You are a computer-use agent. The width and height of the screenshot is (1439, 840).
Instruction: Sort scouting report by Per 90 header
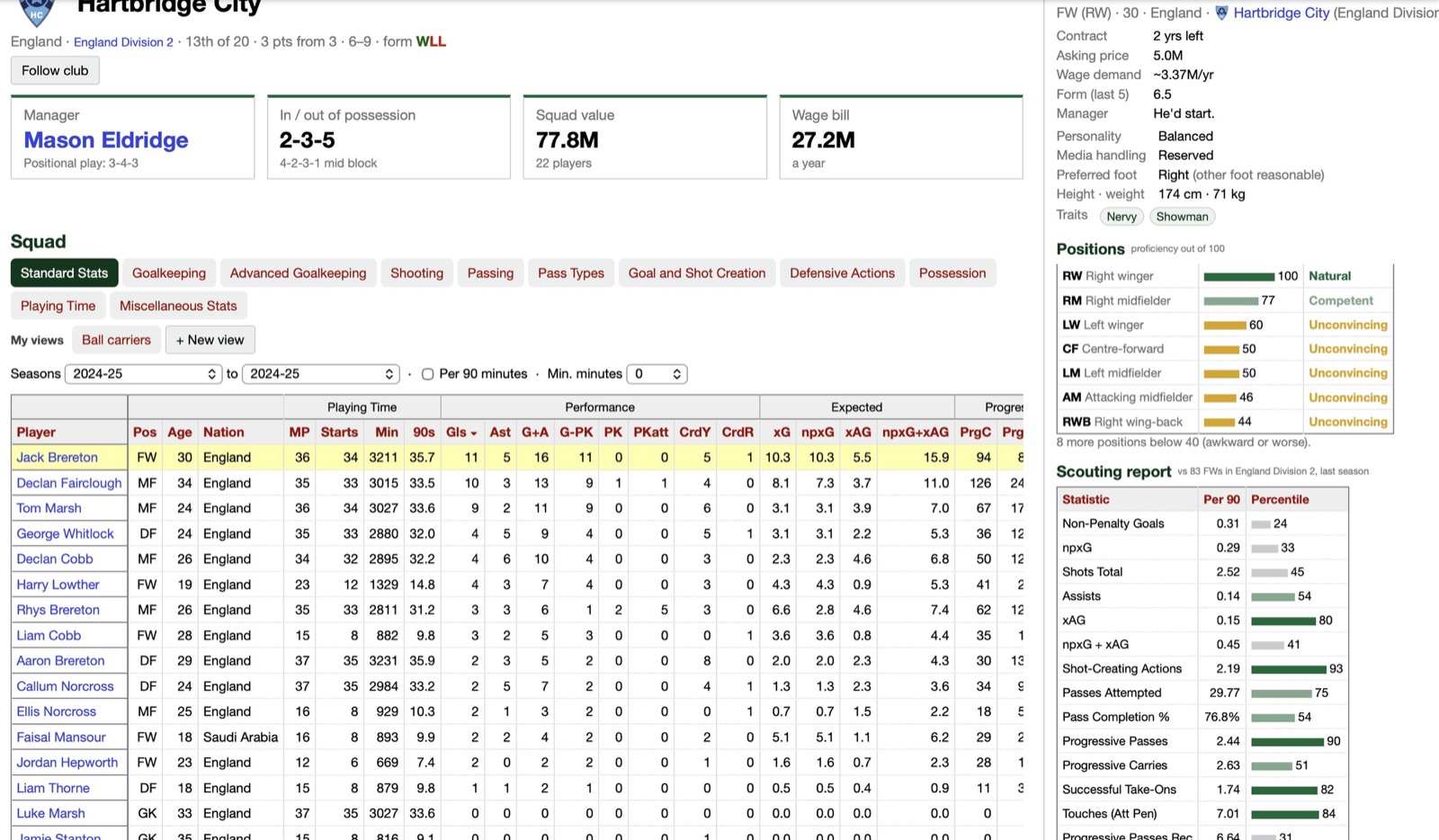[1221, 499]
